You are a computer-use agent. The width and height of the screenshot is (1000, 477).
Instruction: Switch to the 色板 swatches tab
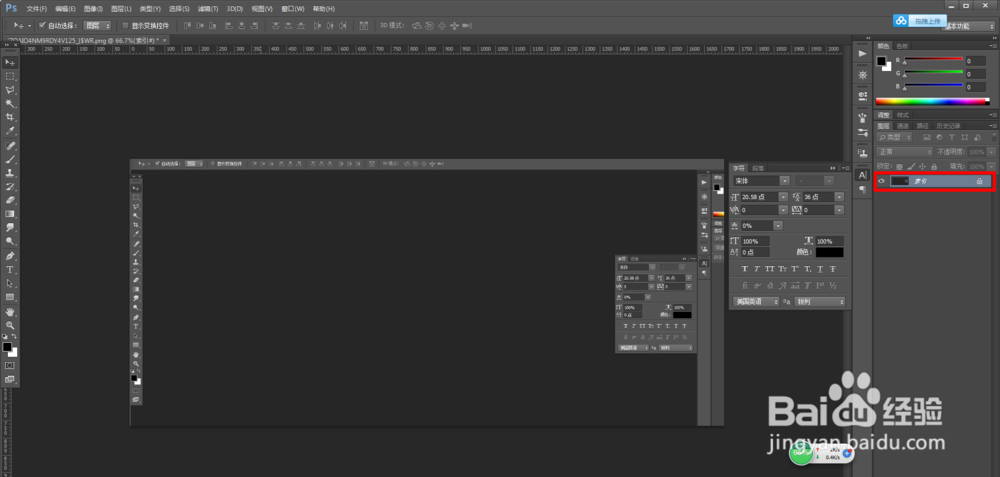pos(902,46)
